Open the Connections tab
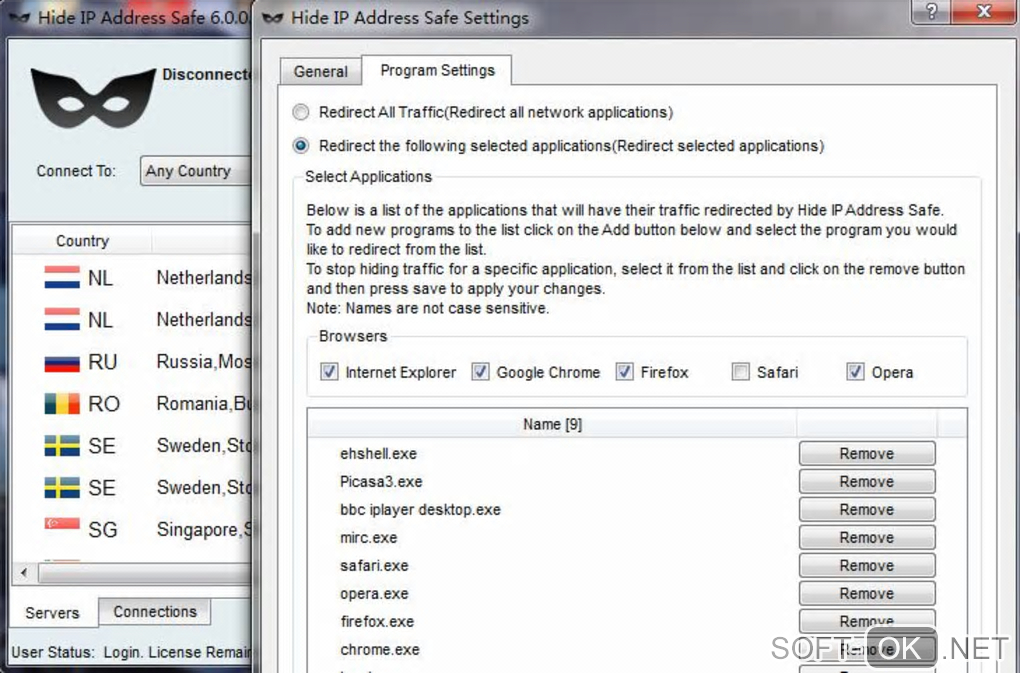Viewport: 1020px width, 673px height. (155, 611)
